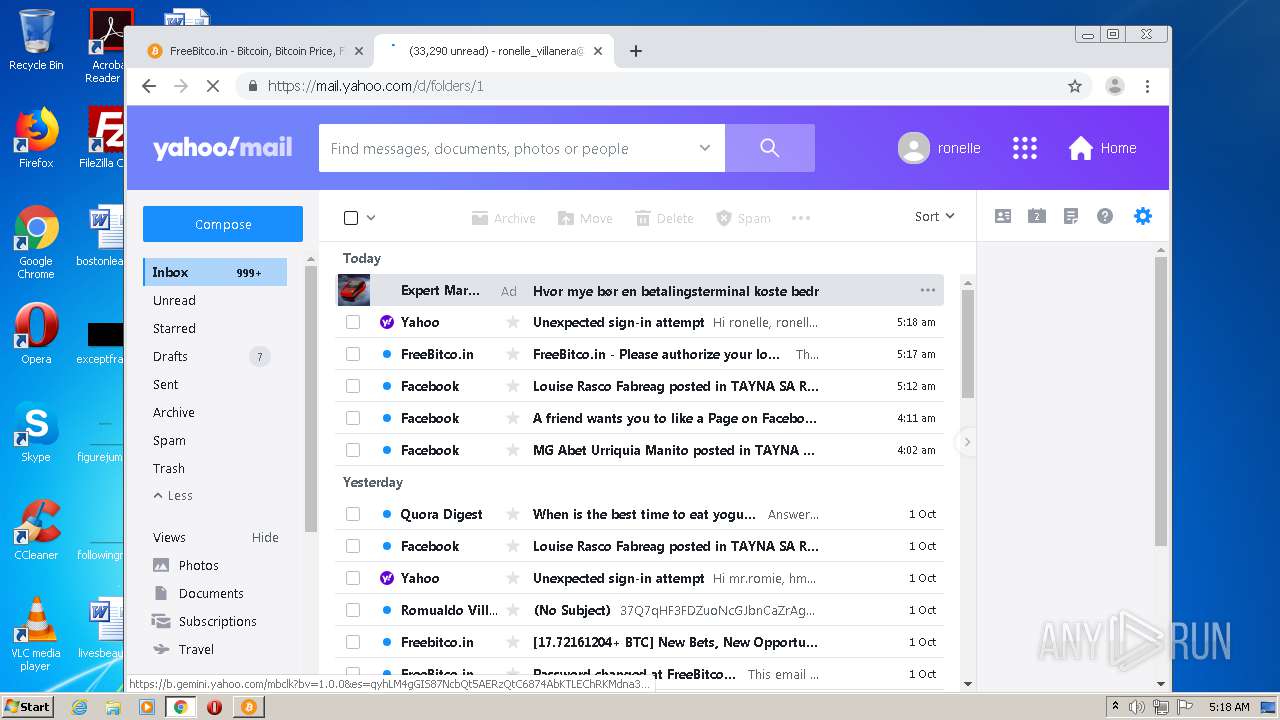Check the Yahoo 5:18 am message box

[353, 322]
